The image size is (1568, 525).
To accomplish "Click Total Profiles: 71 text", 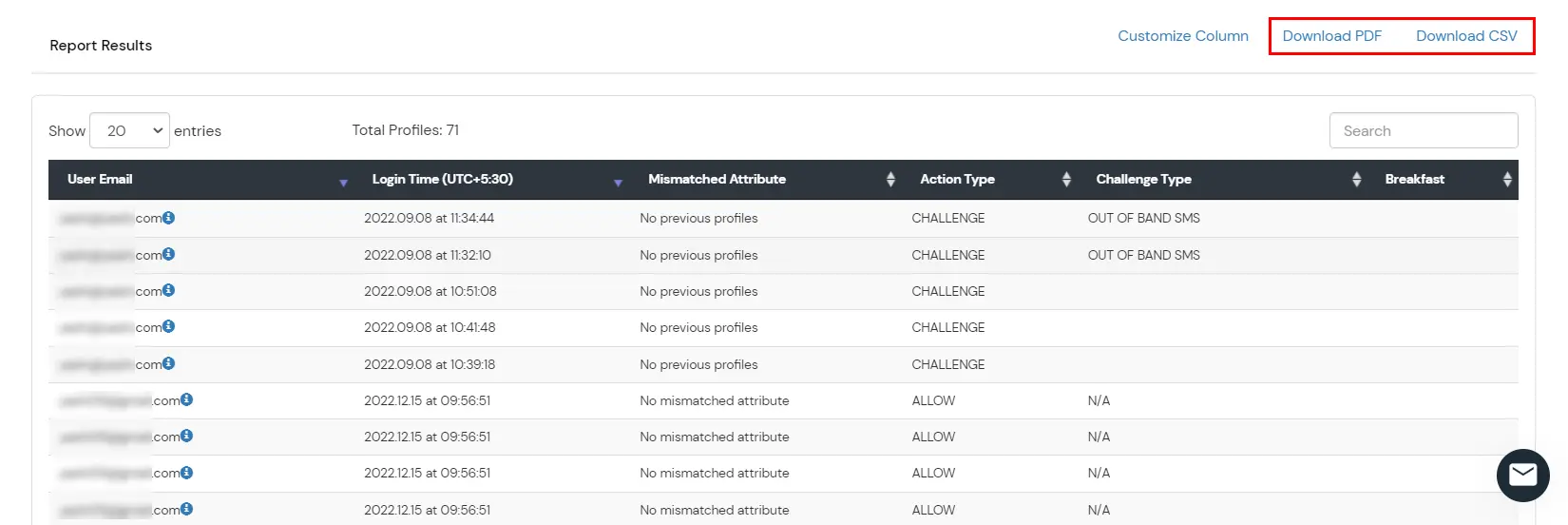I will tap(406, 130).
